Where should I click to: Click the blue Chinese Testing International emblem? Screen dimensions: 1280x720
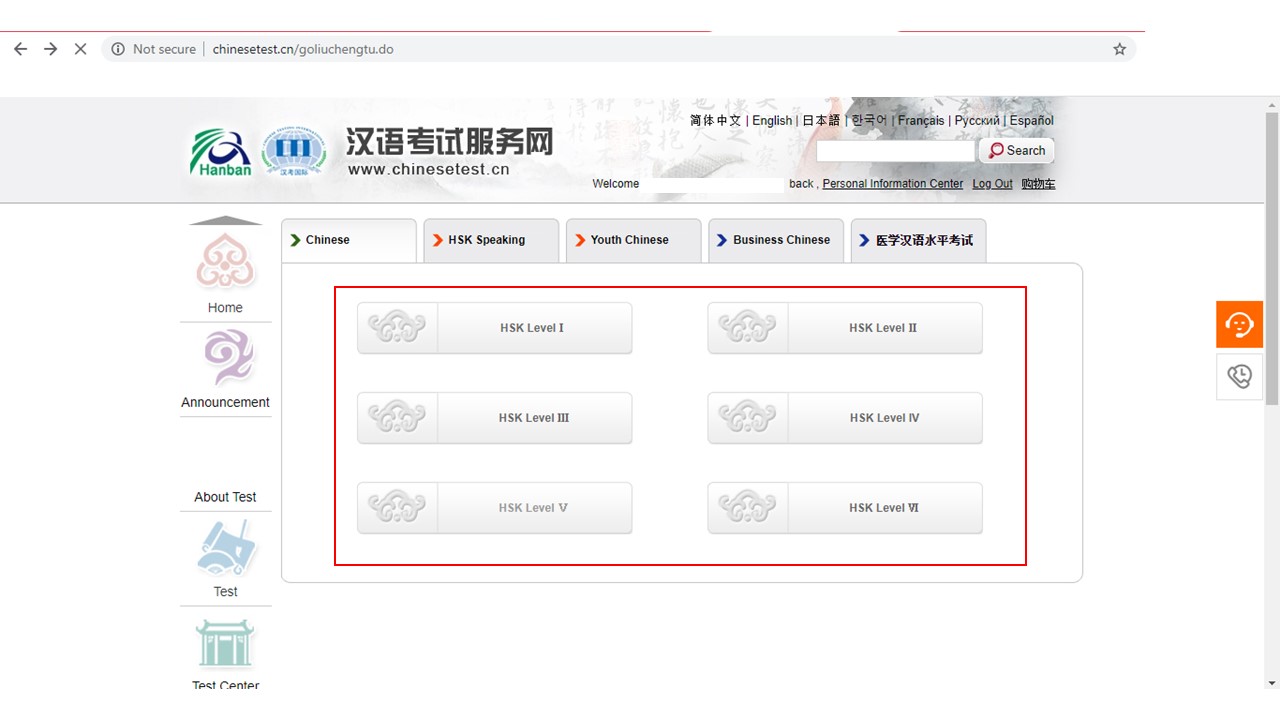coord(293,153)
